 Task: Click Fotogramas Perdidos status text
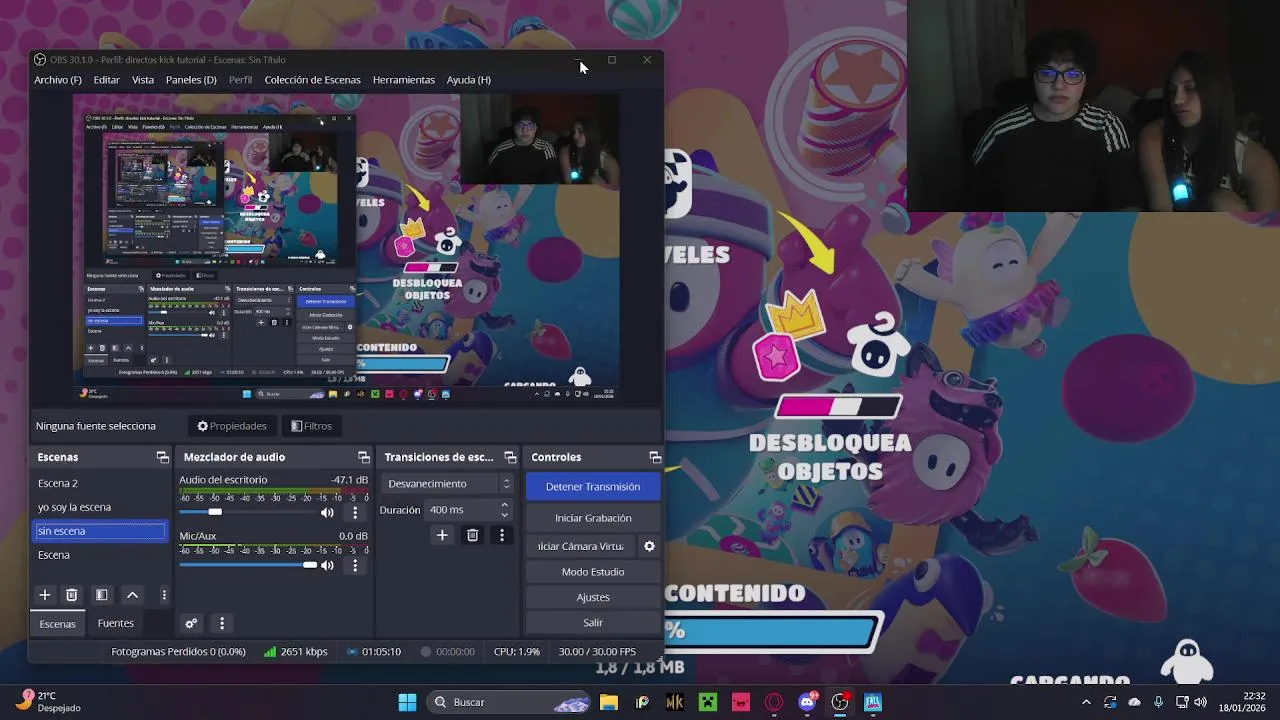tap(178, 652)
